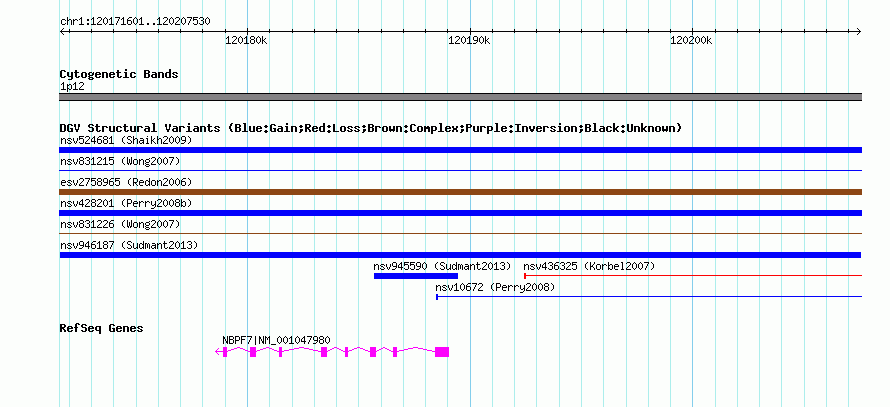Screen dimensions: 890x407
Task: Click the esv2758965 (Redon2006) label
Action: (126, 182)
